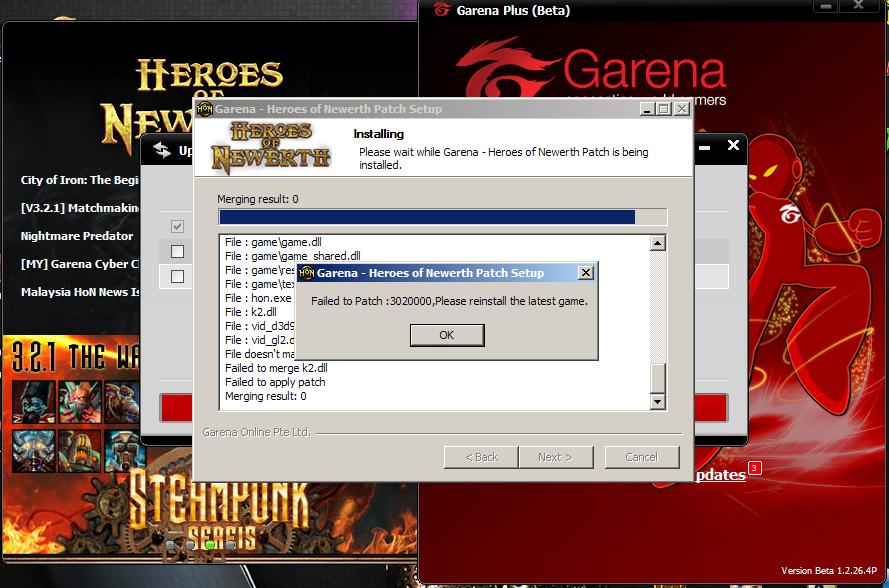Click the top-middle hero portrait in banner

(x=79, y=401)
